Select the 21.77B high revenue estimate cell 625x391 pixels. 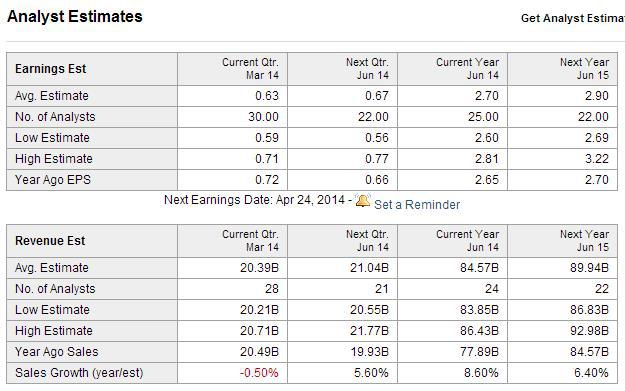(342, 331)
